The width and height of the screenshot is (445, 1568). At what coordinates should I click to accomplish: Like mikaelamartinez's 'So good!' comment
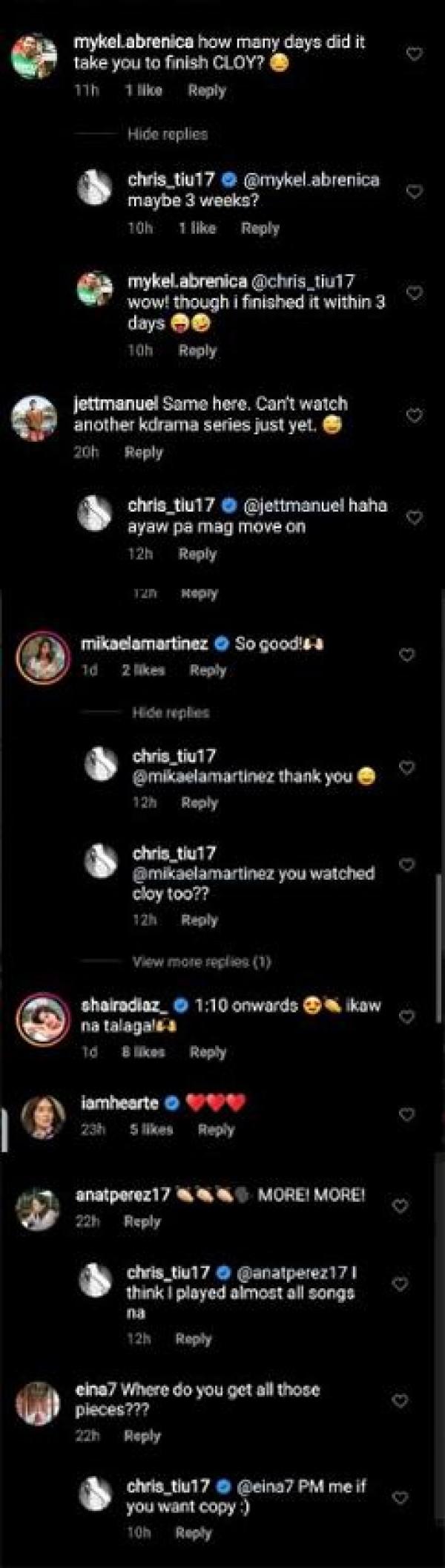pos(406,655)
